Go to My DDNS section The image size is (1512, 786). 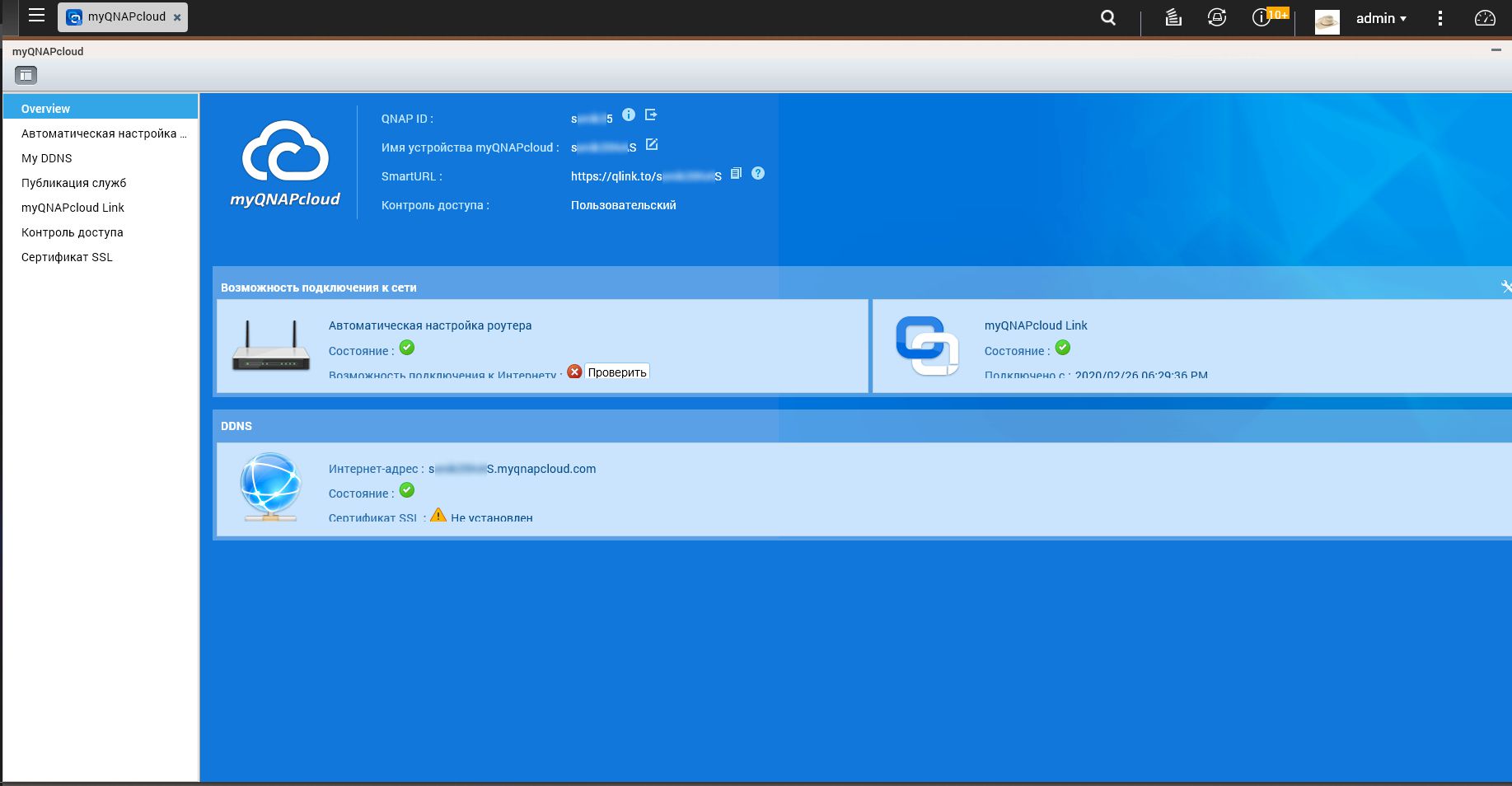pyautogui.click(x=101, y=158)
